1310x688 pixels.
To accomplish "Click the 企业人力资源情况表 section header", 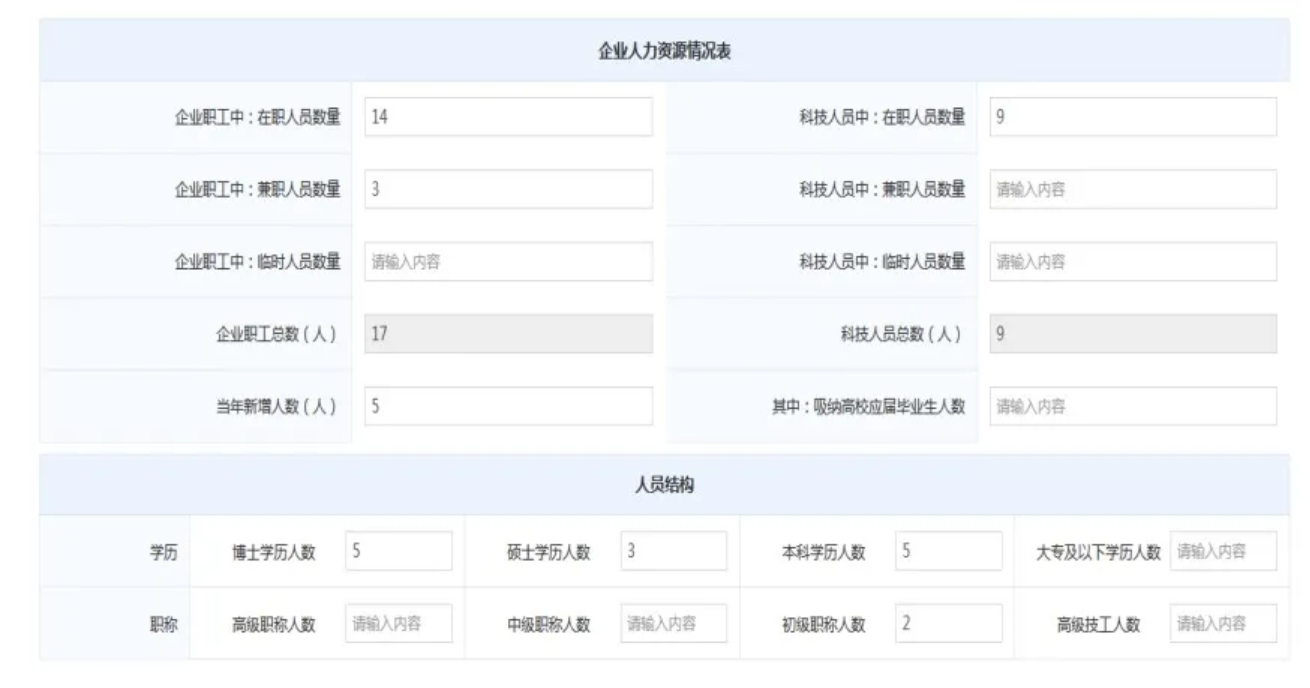I will [664, 52].
